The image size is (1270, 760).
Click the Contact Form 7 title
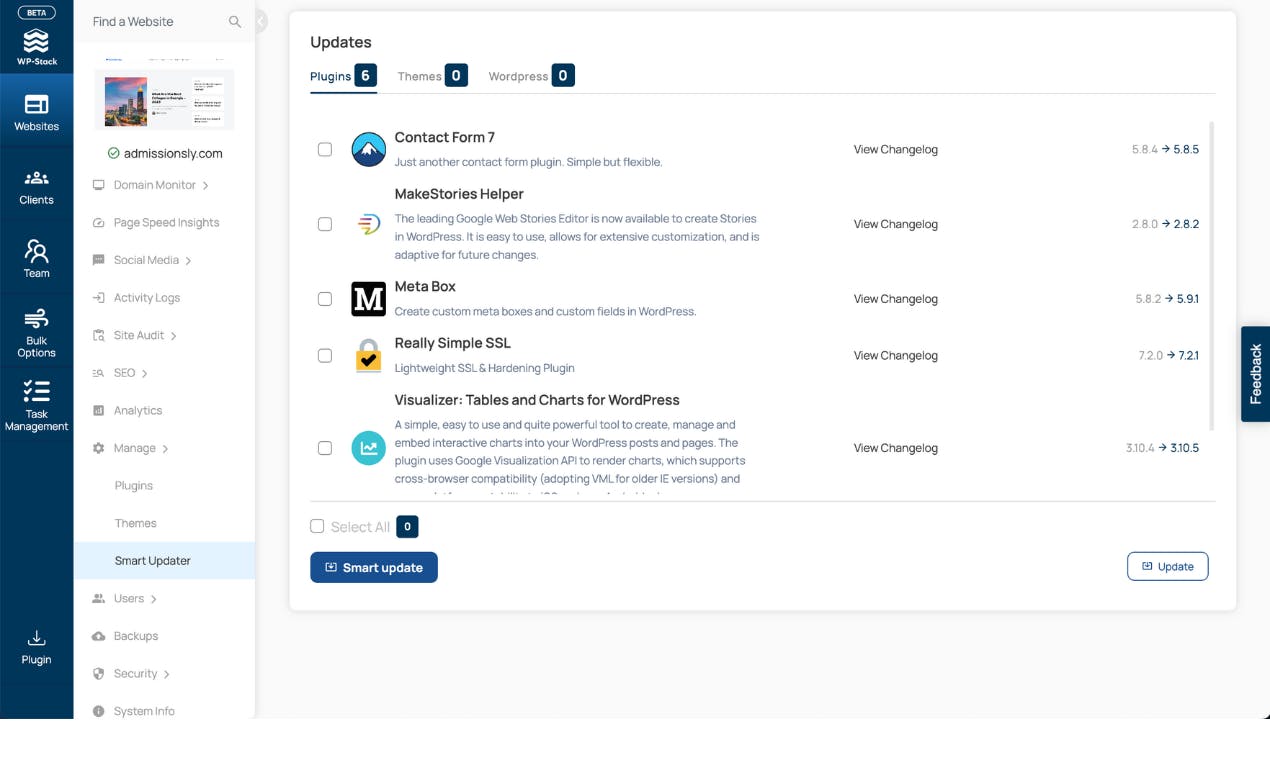pos(444,138)
